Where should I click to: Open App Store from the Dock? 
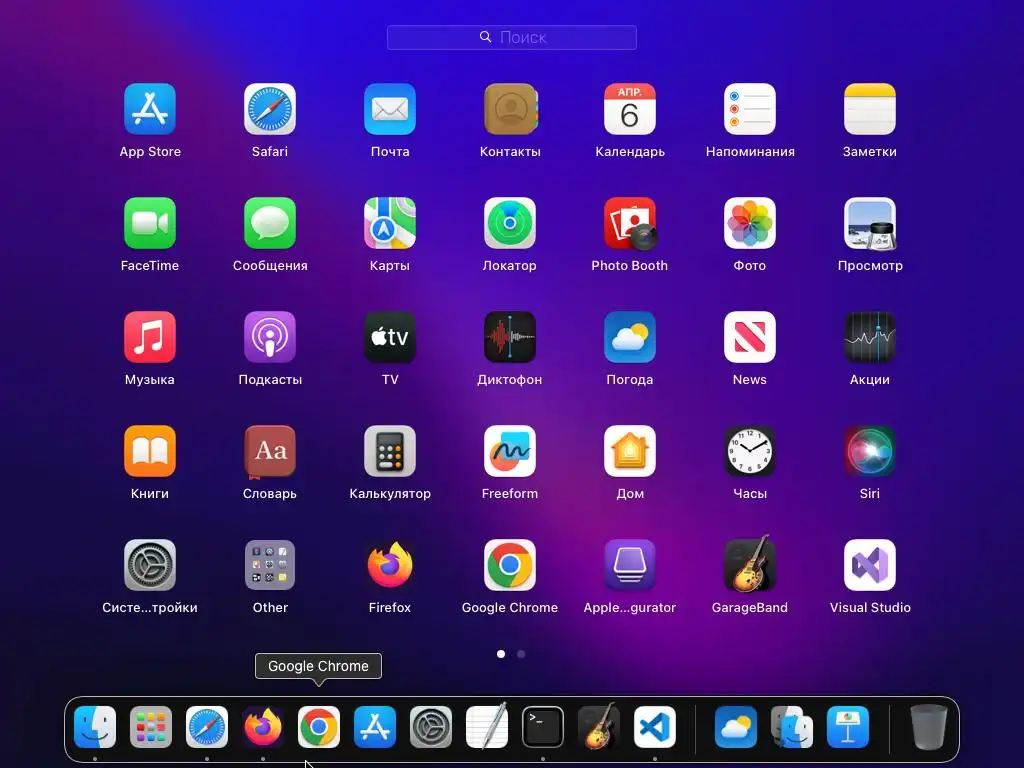click(375, 727)
